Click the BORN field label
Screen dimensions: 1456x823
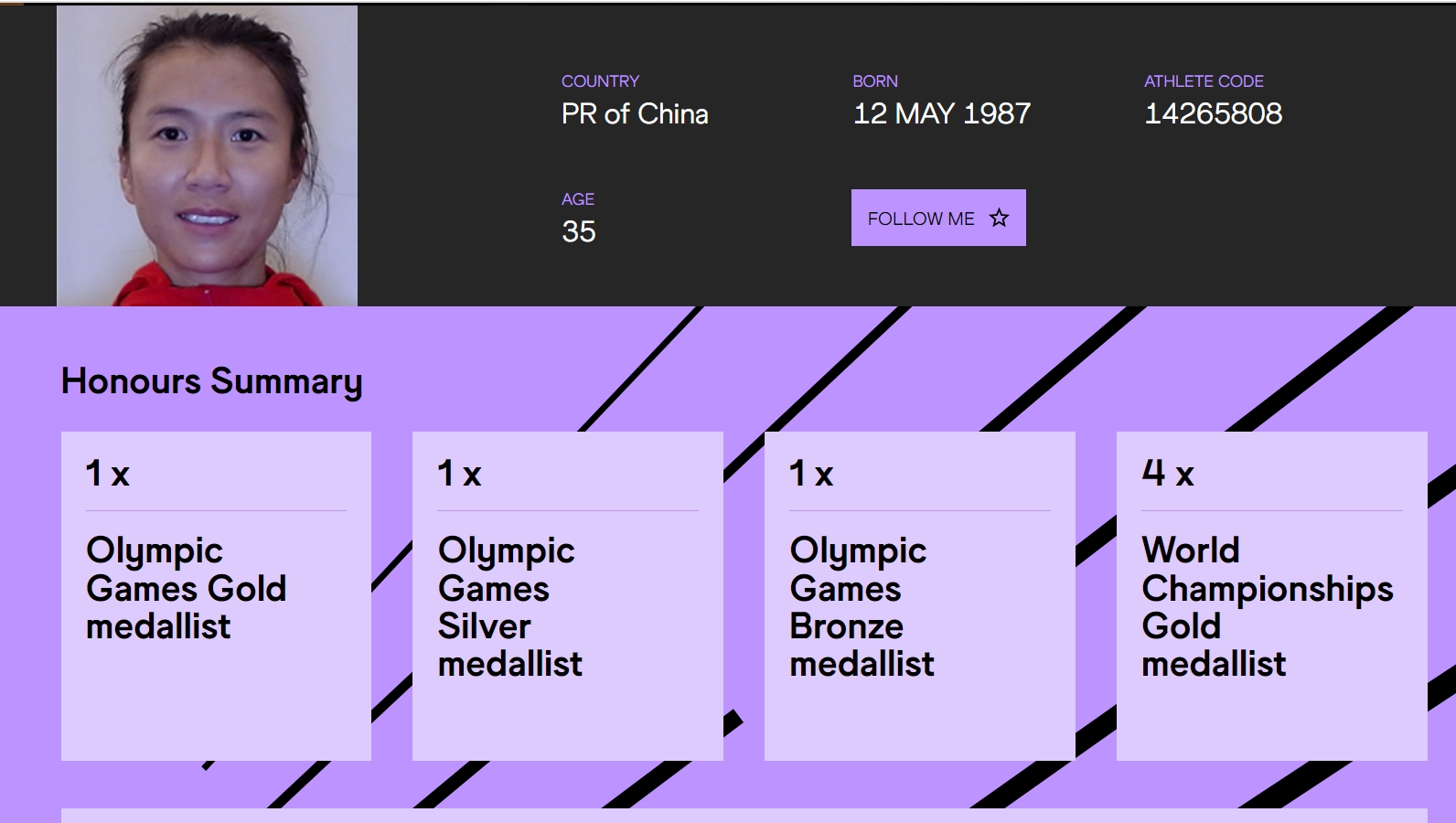click(874, 81)
